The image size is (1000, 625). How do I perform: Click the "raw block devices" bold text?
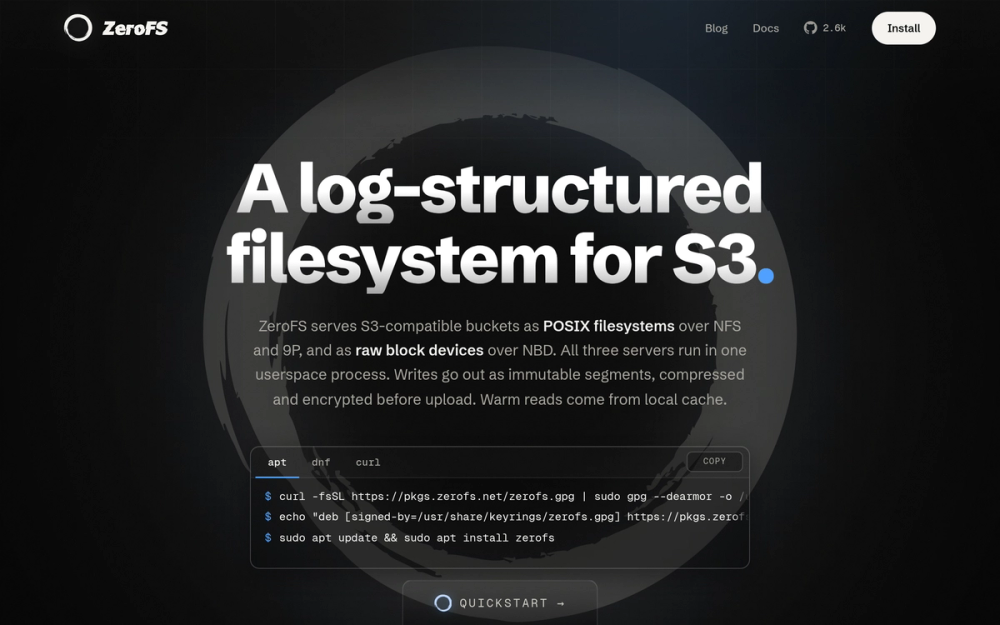point(419,350)
